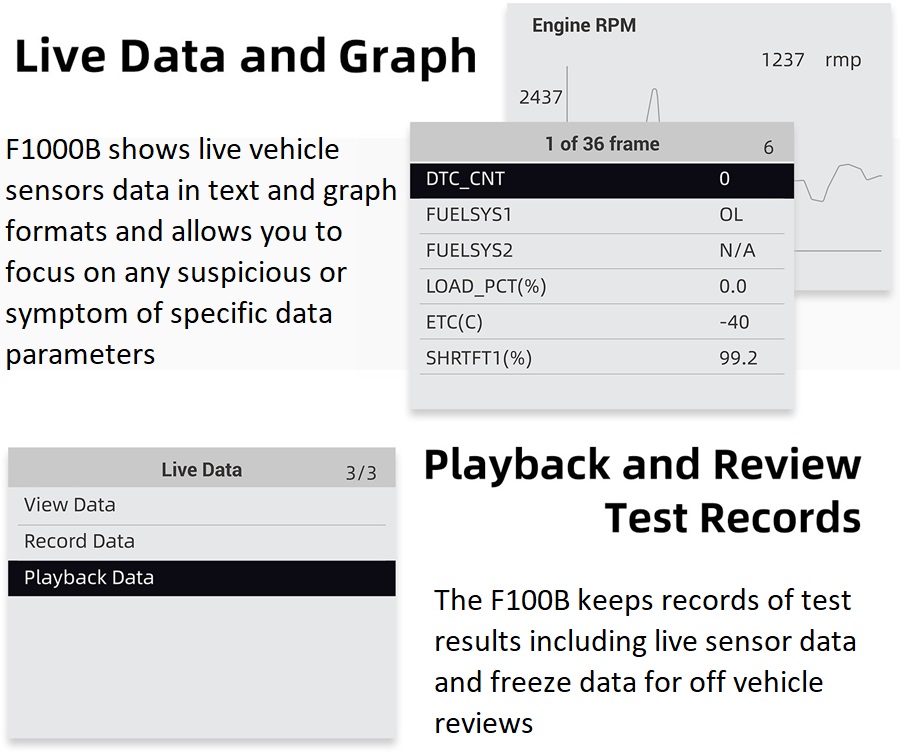Click the 3/3 page indicator
Screen dimensions: 900x752
(361, 473)
